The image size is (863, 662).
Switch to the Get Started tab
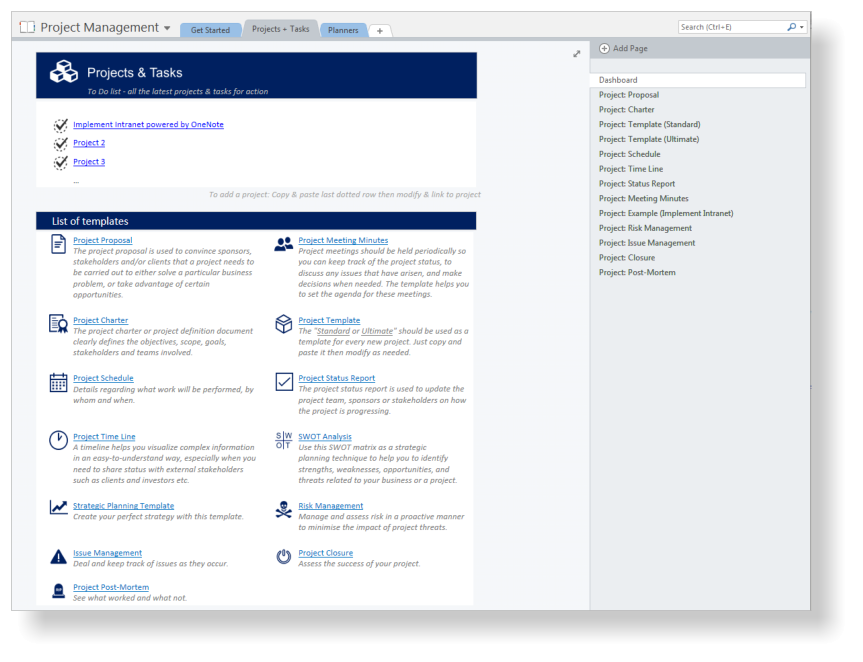click(210, 30)
